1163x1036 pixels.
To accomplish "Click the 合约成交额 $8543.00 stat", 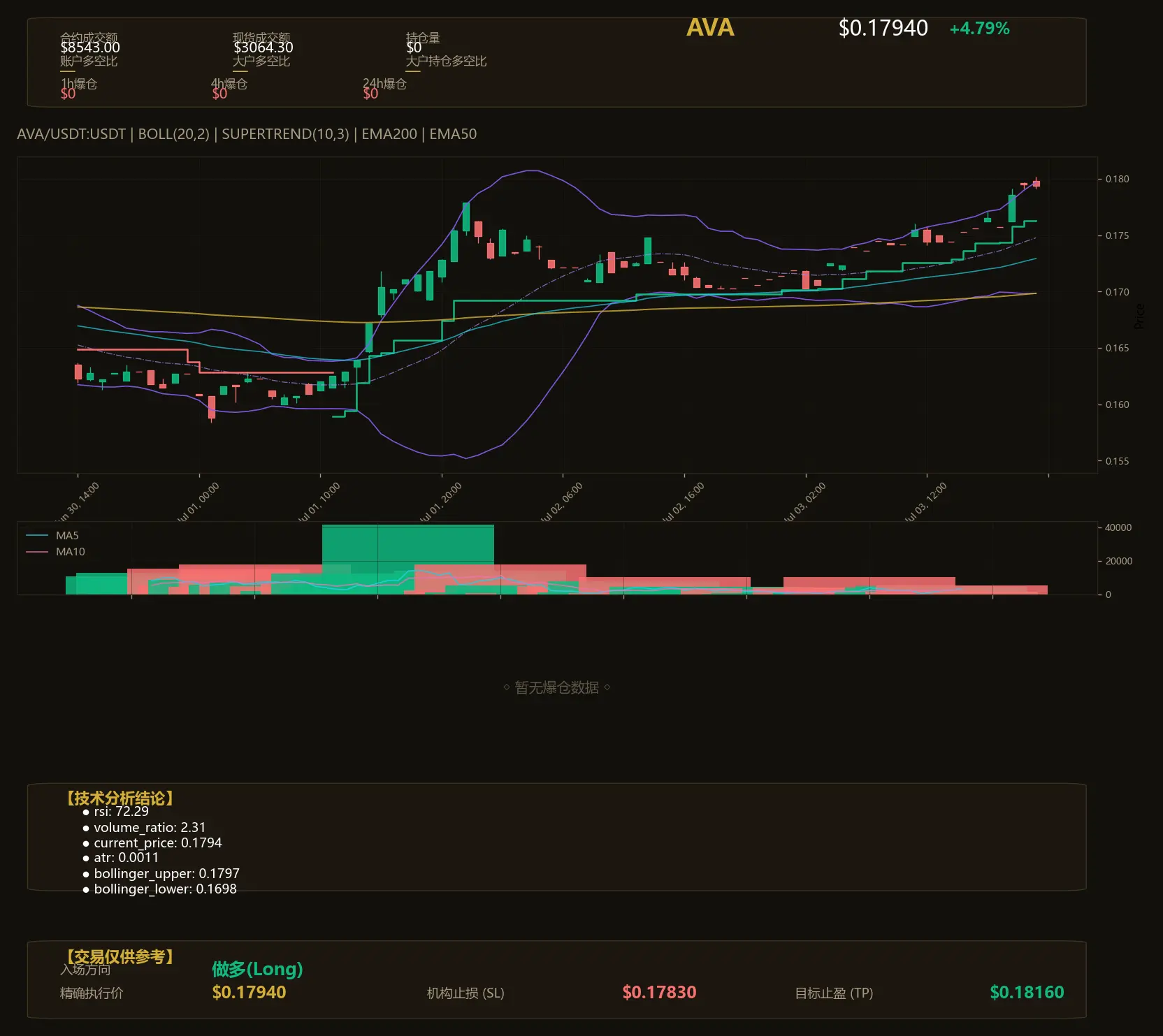I will pyautogui.click(x=90, y=43).
